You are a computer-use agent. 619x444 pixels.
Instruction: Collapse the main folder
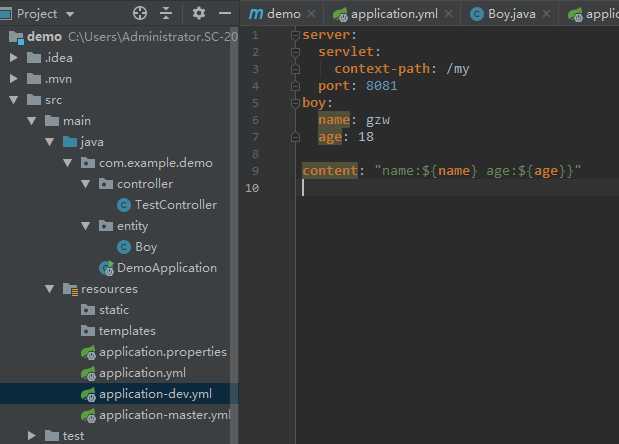(32, 121)
